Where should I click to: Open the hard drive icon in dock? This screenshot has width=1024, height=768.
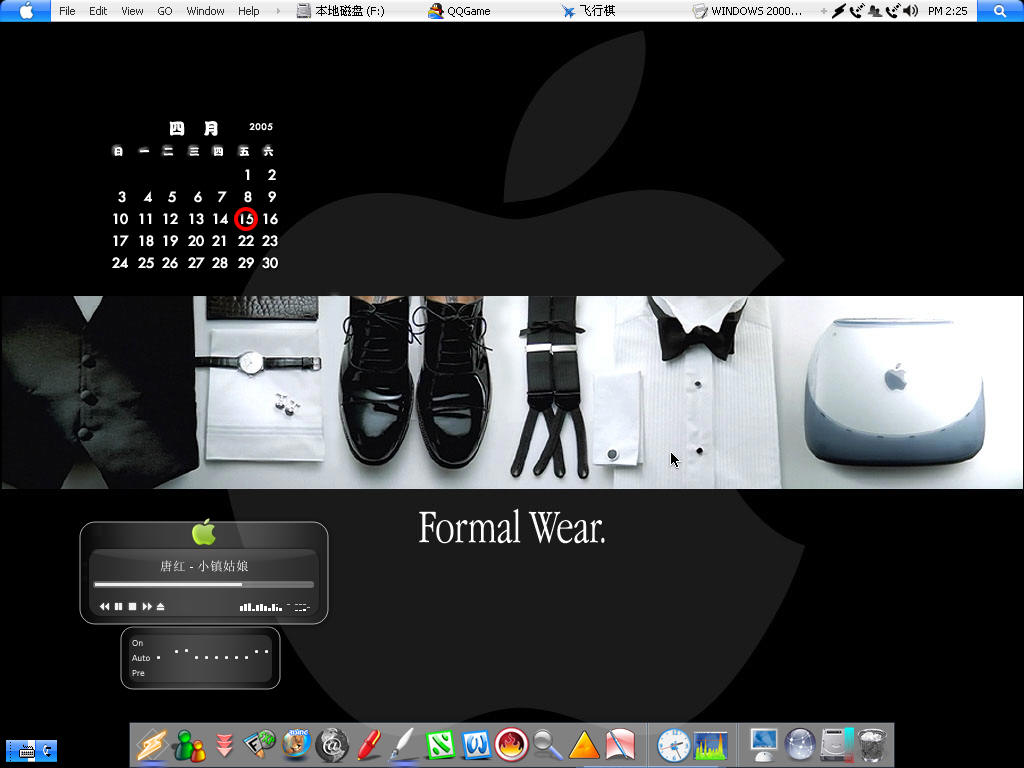coord(837,744)
